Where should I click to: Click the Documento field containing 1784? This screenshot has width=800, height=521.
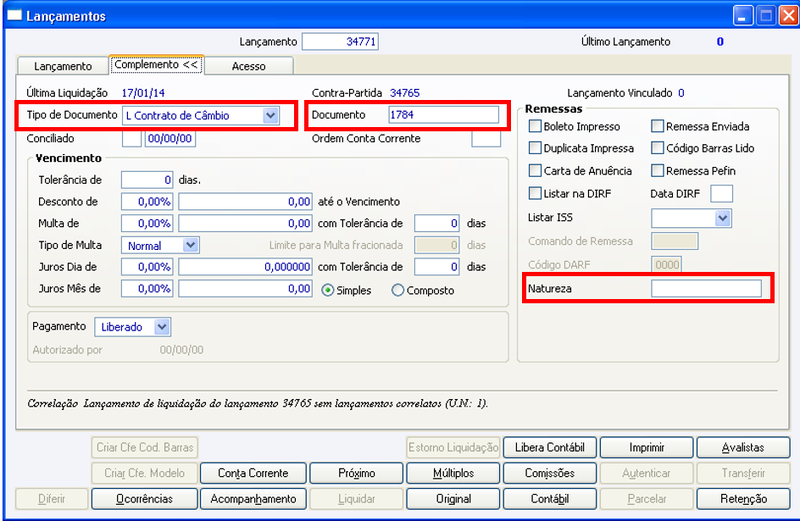click(443, 115)
